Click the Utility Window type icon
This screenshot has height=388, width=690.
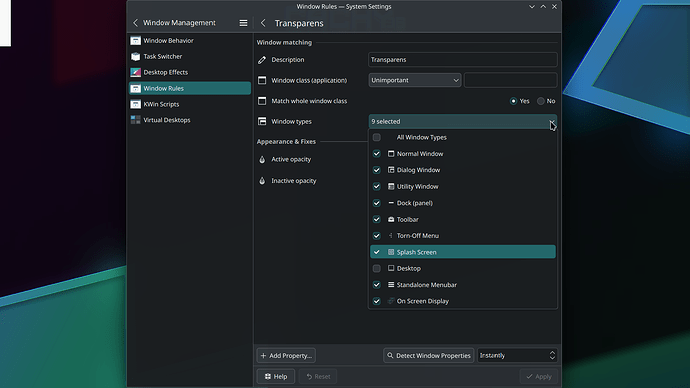click(x=391, y=187)
